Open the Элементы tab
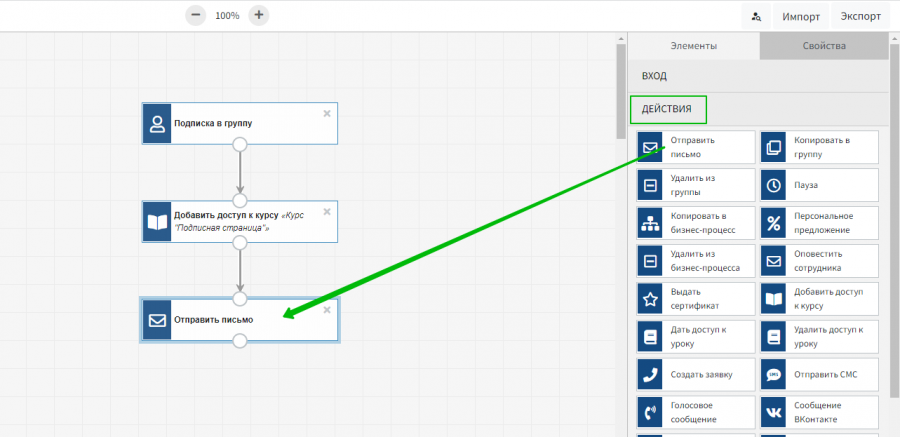 coord(693,46)
